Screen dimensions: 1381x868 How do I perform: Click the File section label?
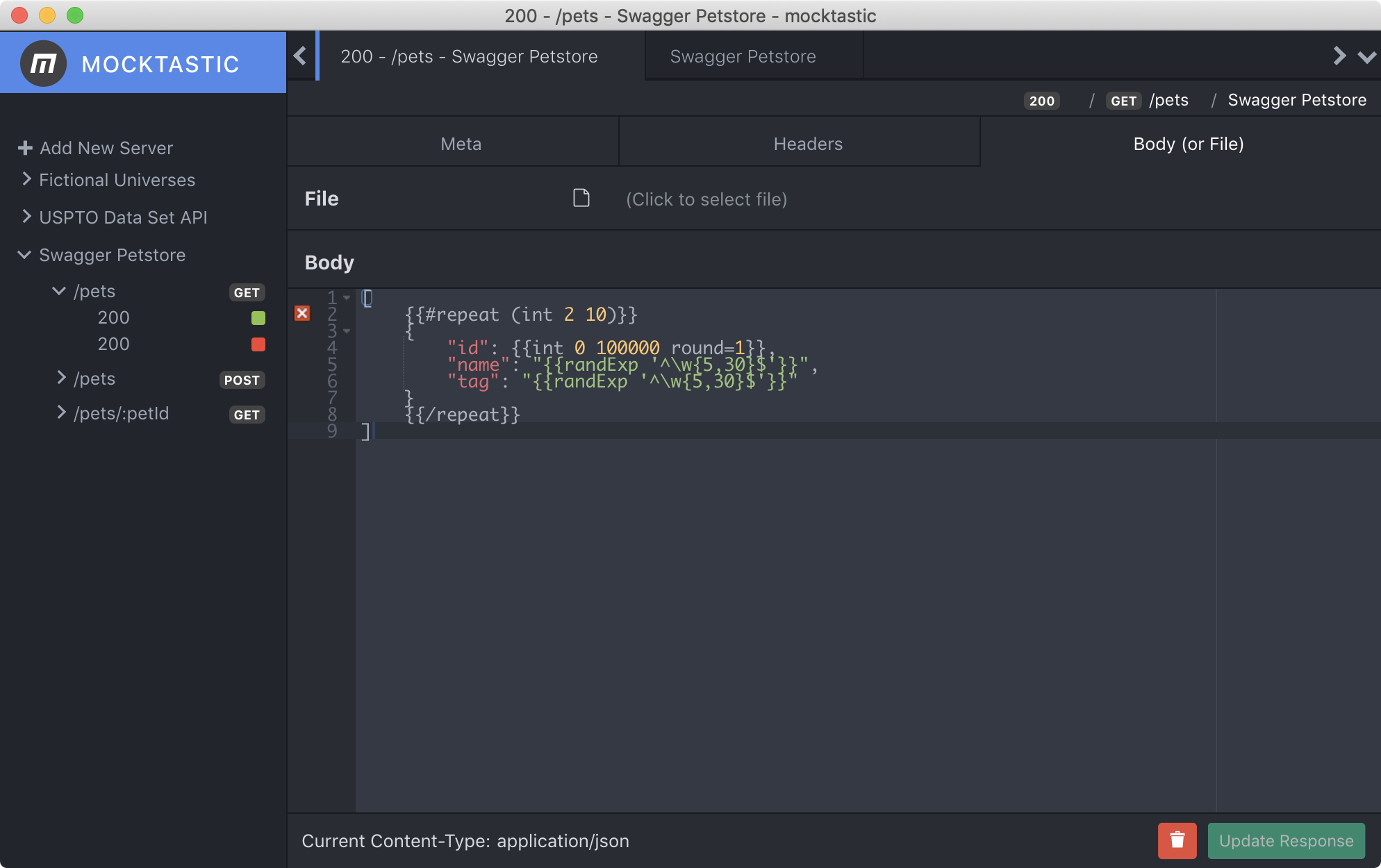tap(322, 199)
